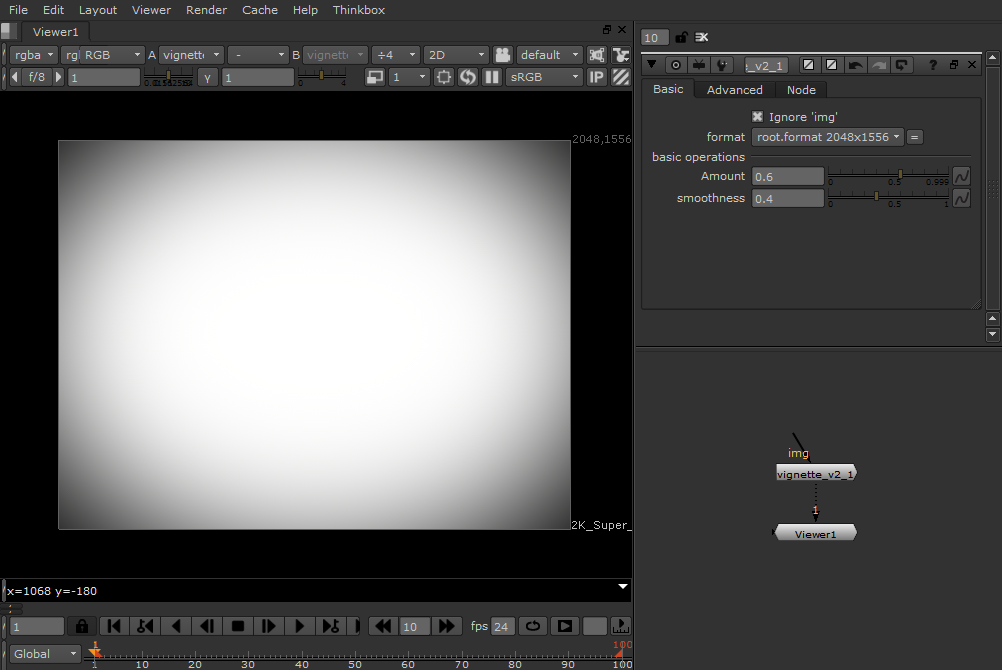
Task: Toggle the IP input process button
Action: click(x=596, y=77)
